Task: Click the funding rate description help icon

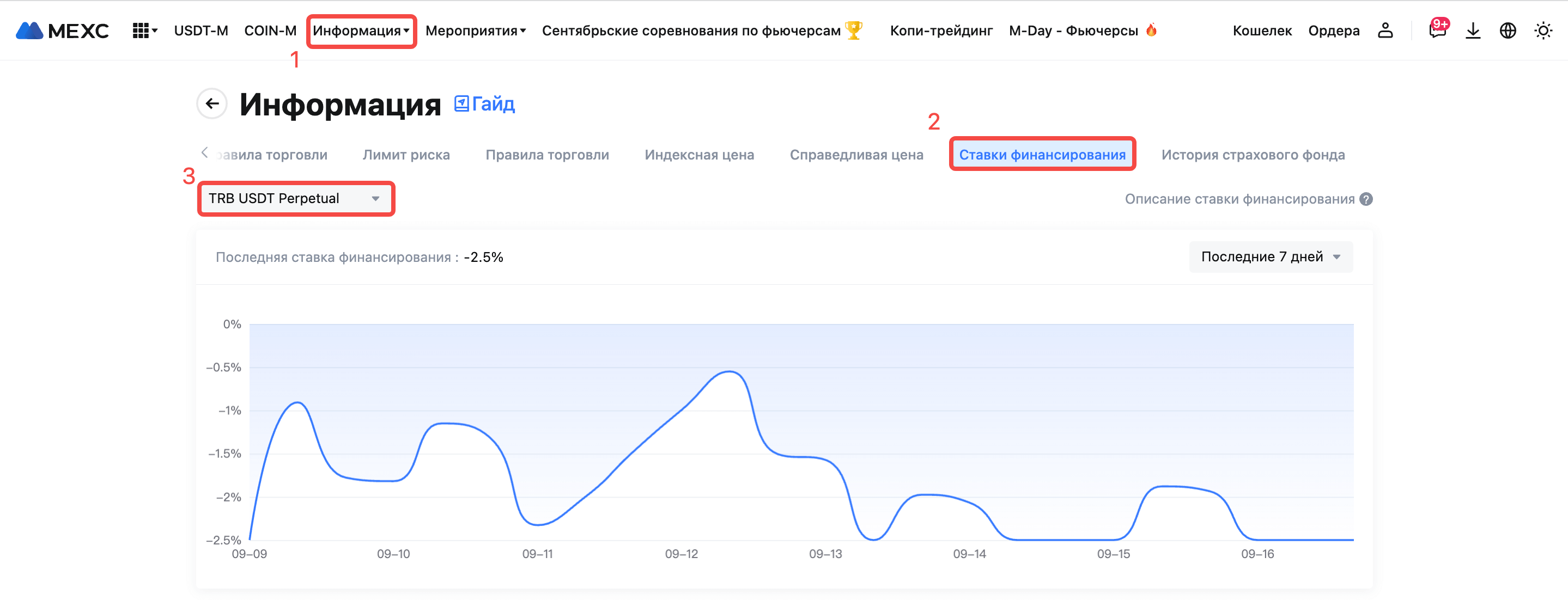Action: click(1366, 199)
